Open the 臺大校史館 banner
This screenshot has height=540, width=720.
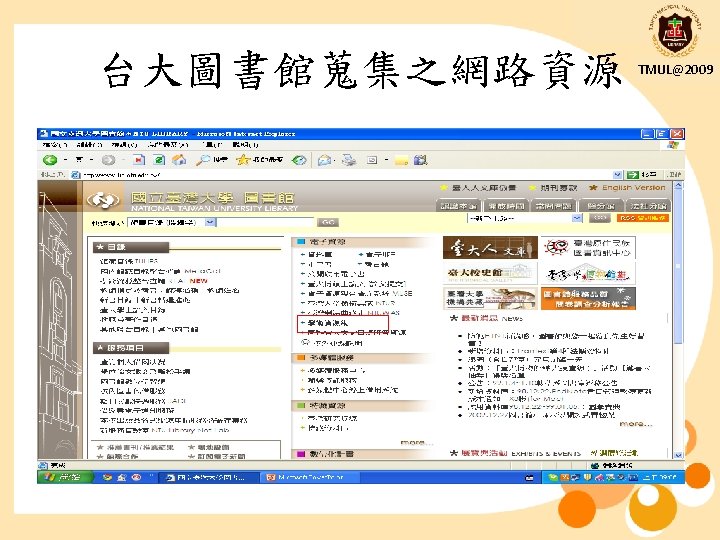point(490,273)
